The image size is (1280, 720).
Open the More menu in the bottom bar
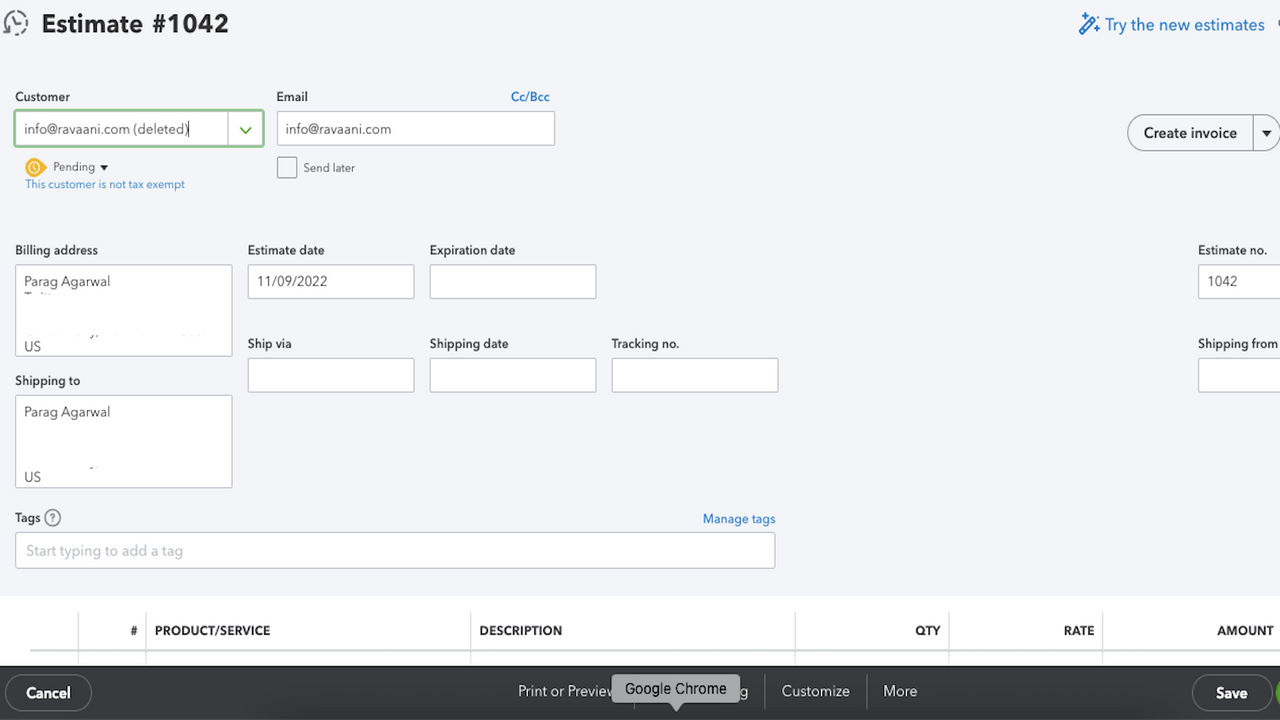pos(898,691)
